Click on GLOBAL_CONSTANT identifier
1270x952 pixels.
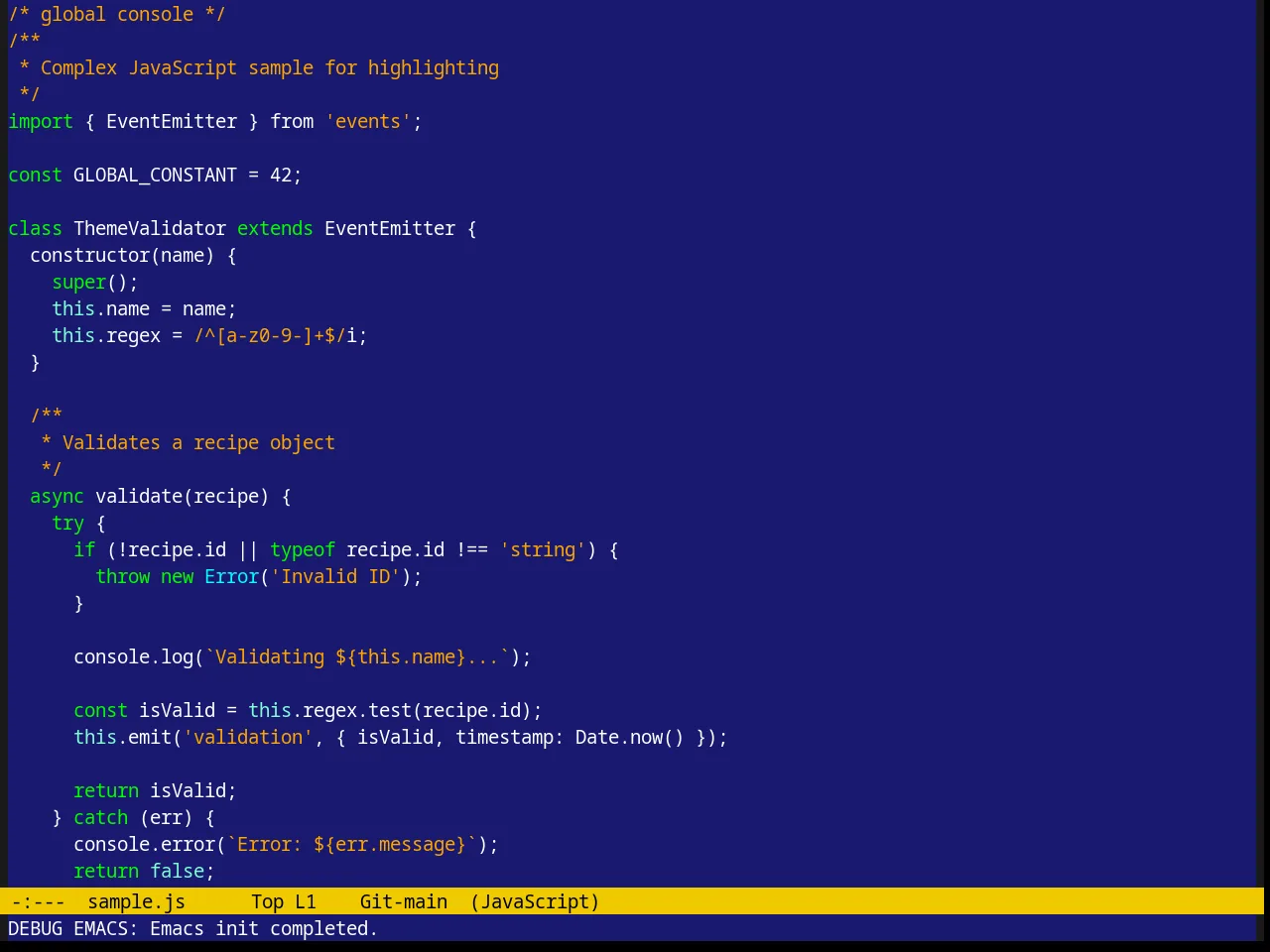(155, 175)
